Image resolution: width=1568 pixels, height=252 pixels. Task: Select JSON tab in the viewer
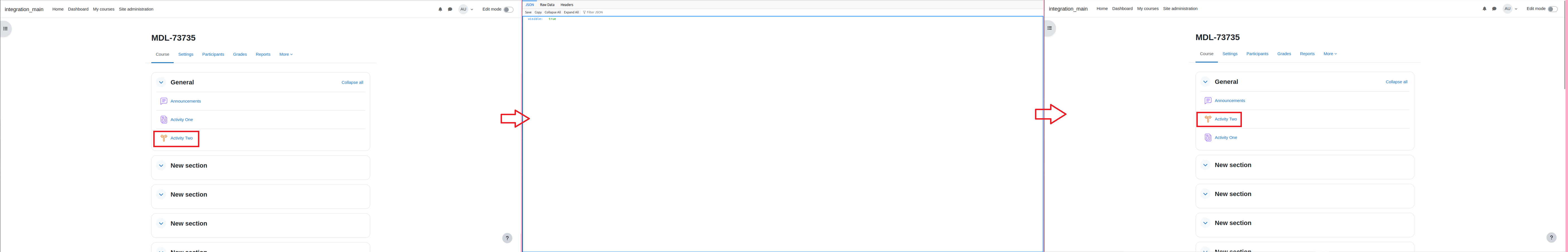tap(530, 5)
